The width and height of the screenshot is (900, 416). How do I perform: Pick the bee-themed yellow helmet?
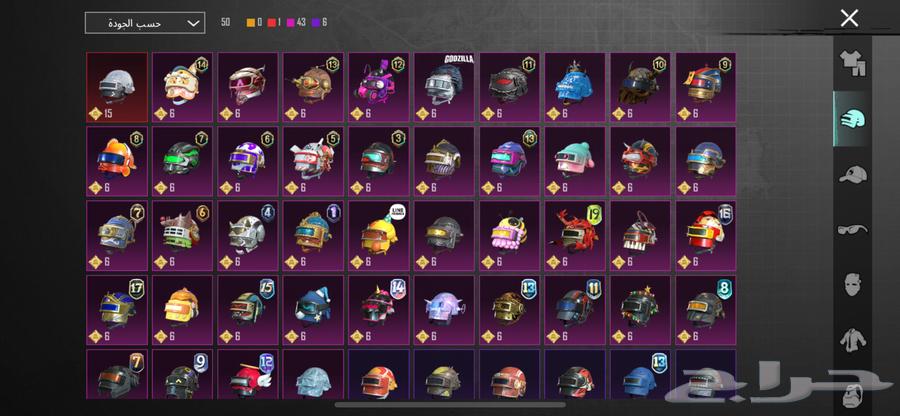(510, 235)
